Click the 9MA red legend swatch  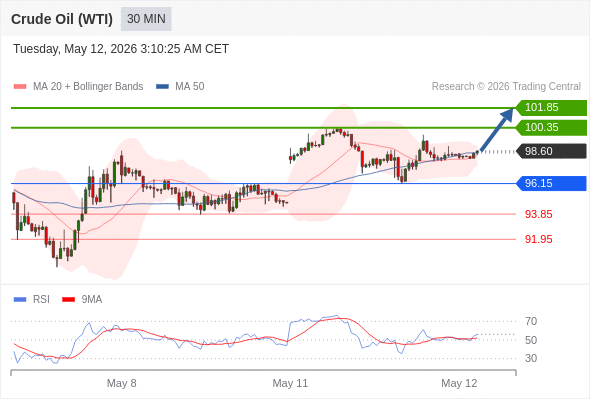click(68, 300)
